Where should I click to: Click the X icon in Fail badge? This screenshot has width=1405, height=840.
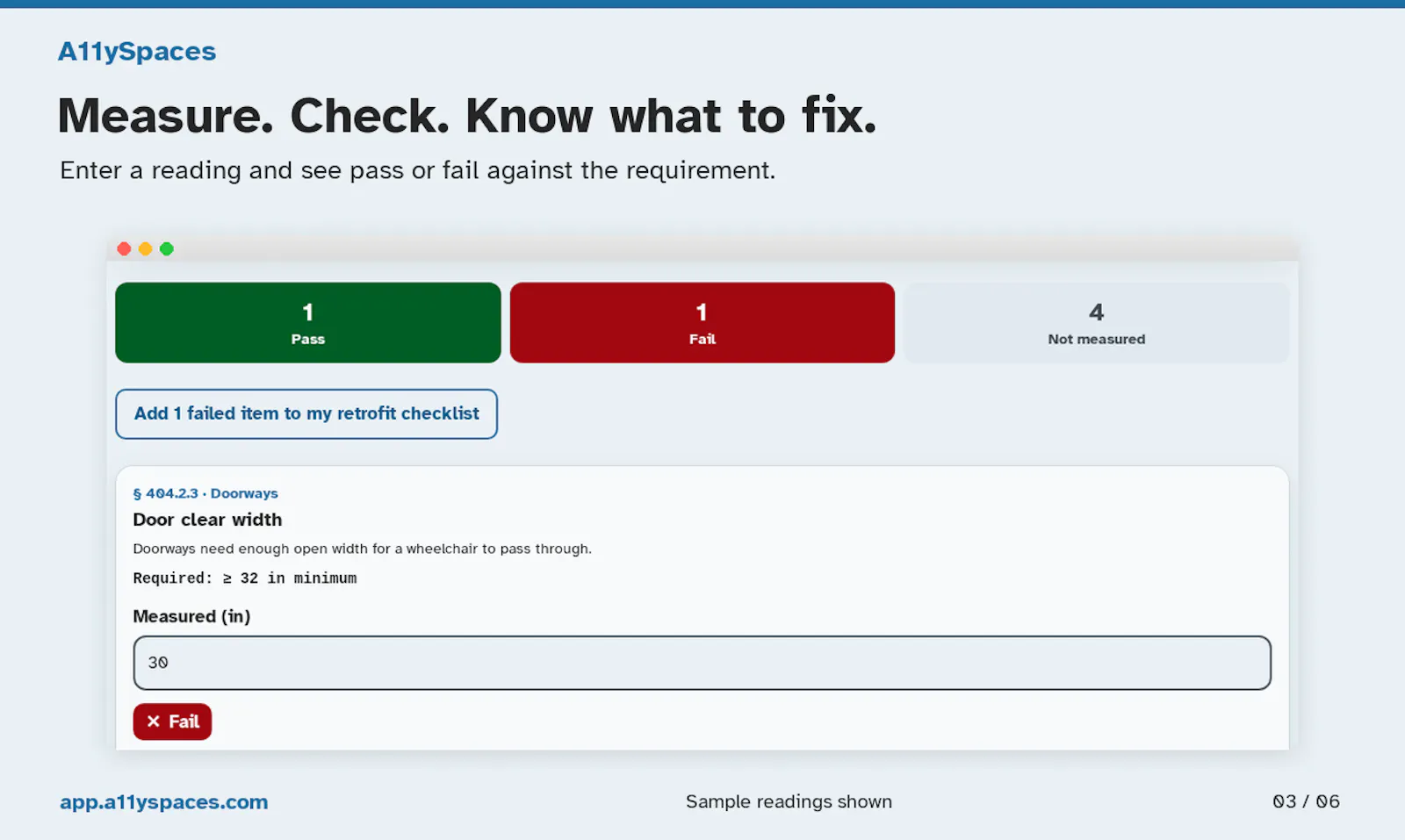(154, 722)
